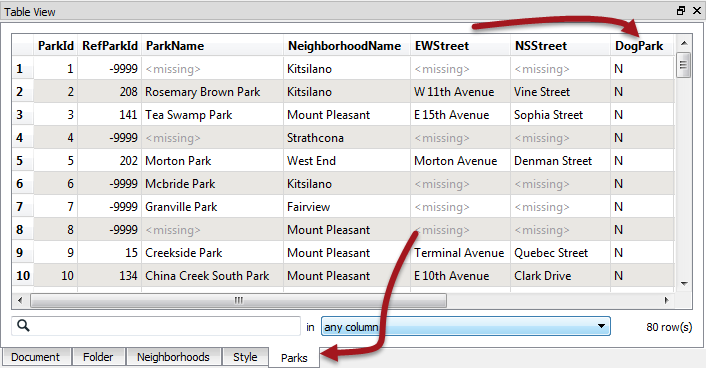Select row header 5
Screen dimensions: 706x368
coord(23,161)
